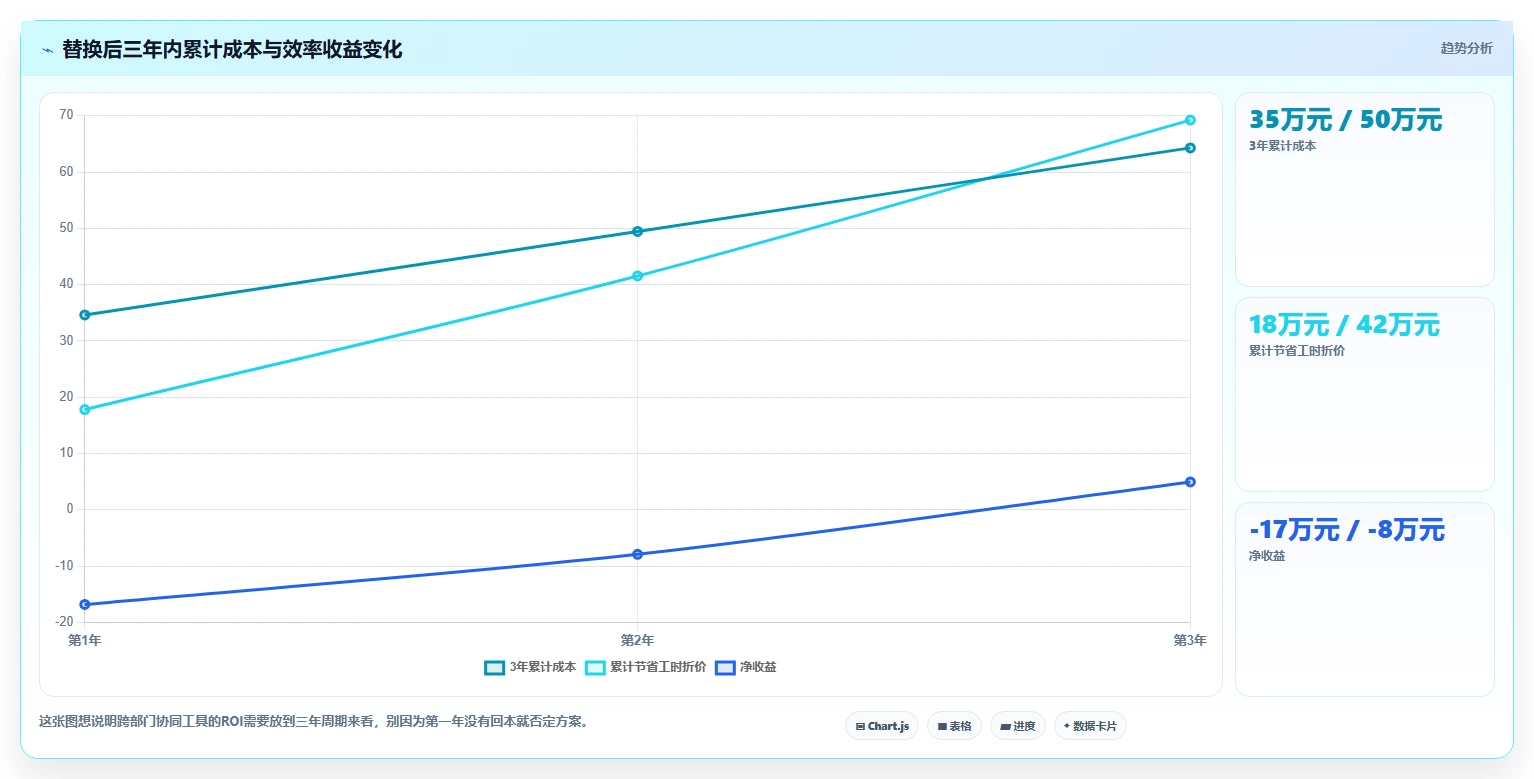This screenshot has width=1534, height=779.
Task: Click the -17万元 / -8万元 card value
Action: [x=1347, y=530]
